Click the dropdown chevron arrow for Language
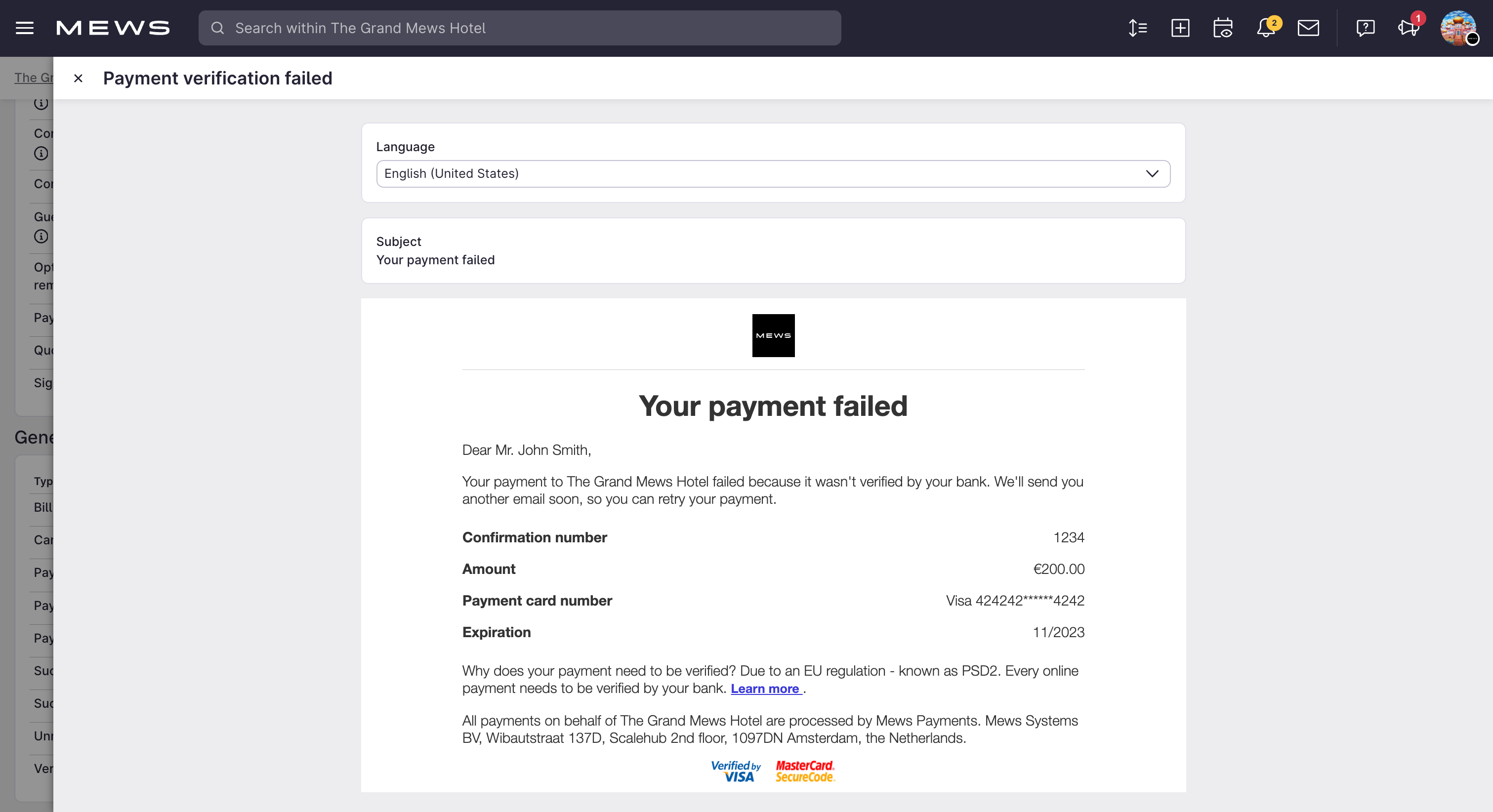 pos(1152,174)
